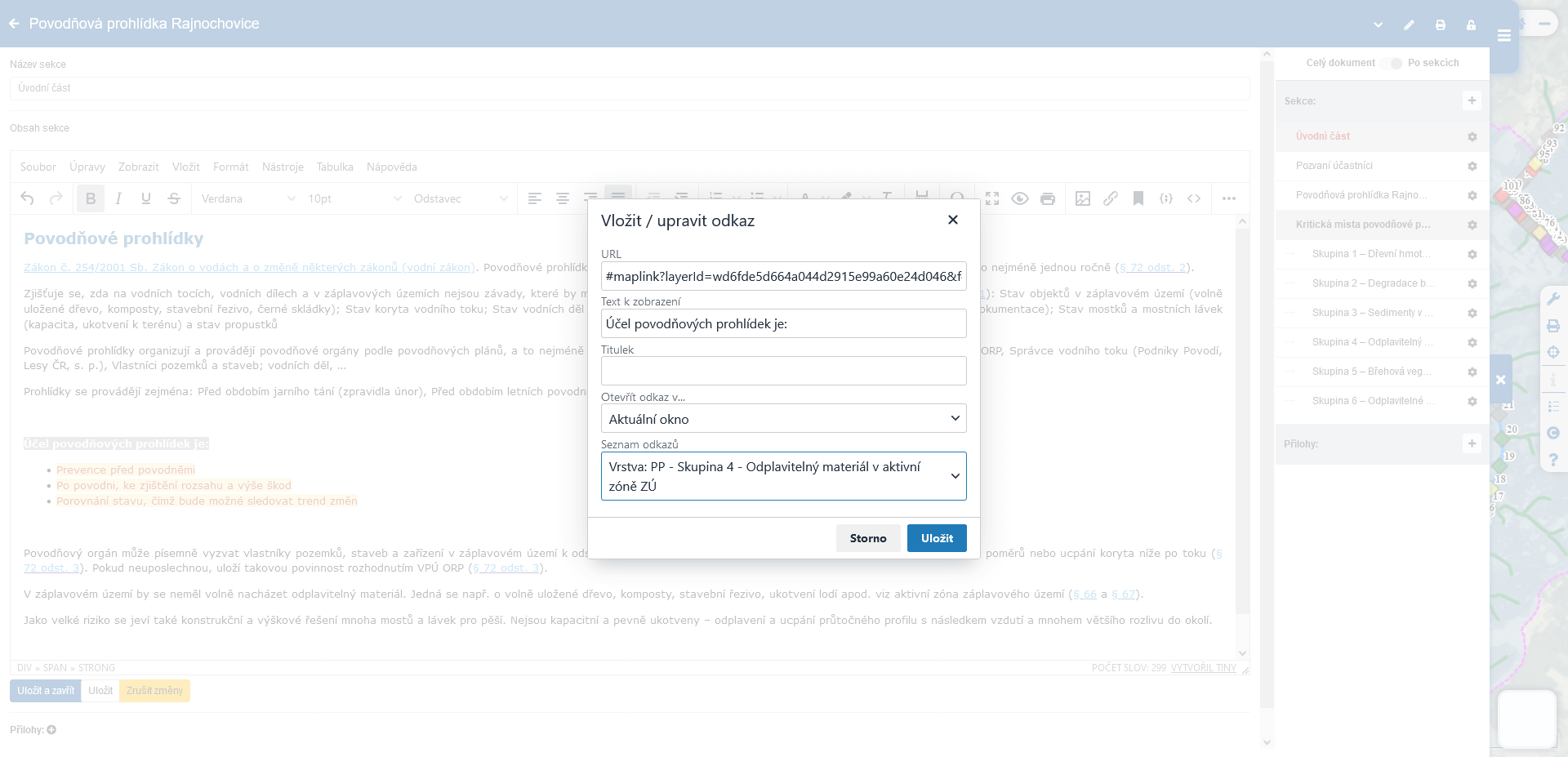The width and height of the screenshot is (1568, 757).
Task: Click the insert link chain icon
Action: pyautogui.click(x=1111, y=198)
